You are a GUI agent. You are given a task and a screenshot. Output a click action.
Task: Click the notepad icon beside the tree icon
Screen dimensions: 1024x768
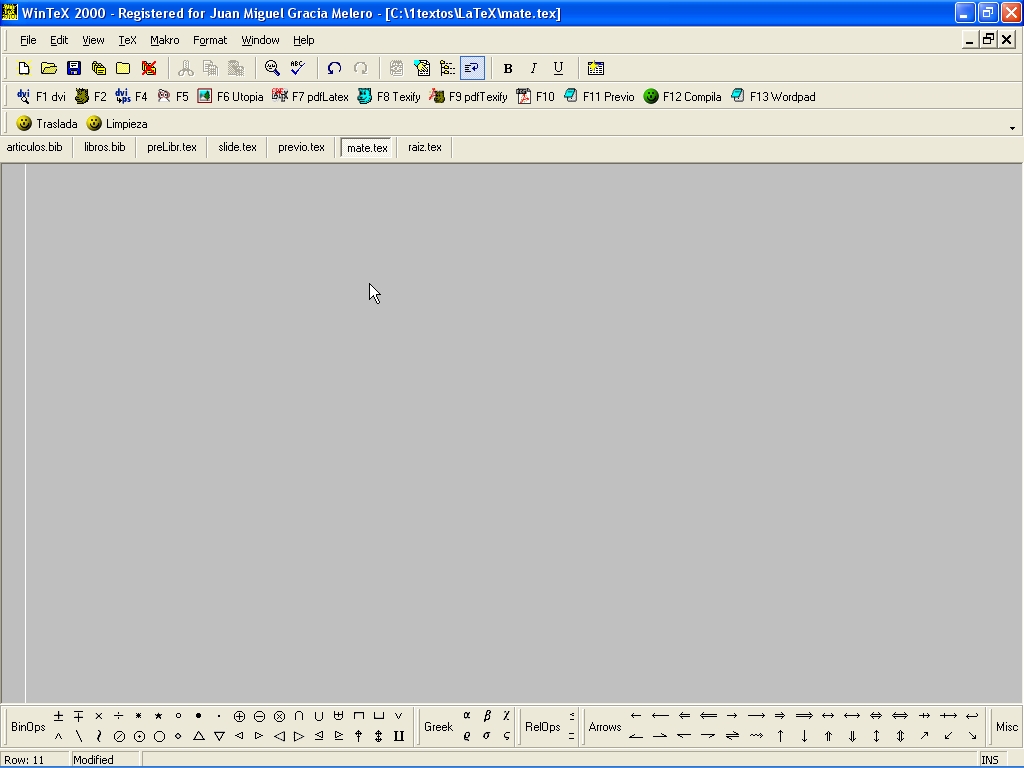[423, 68]
